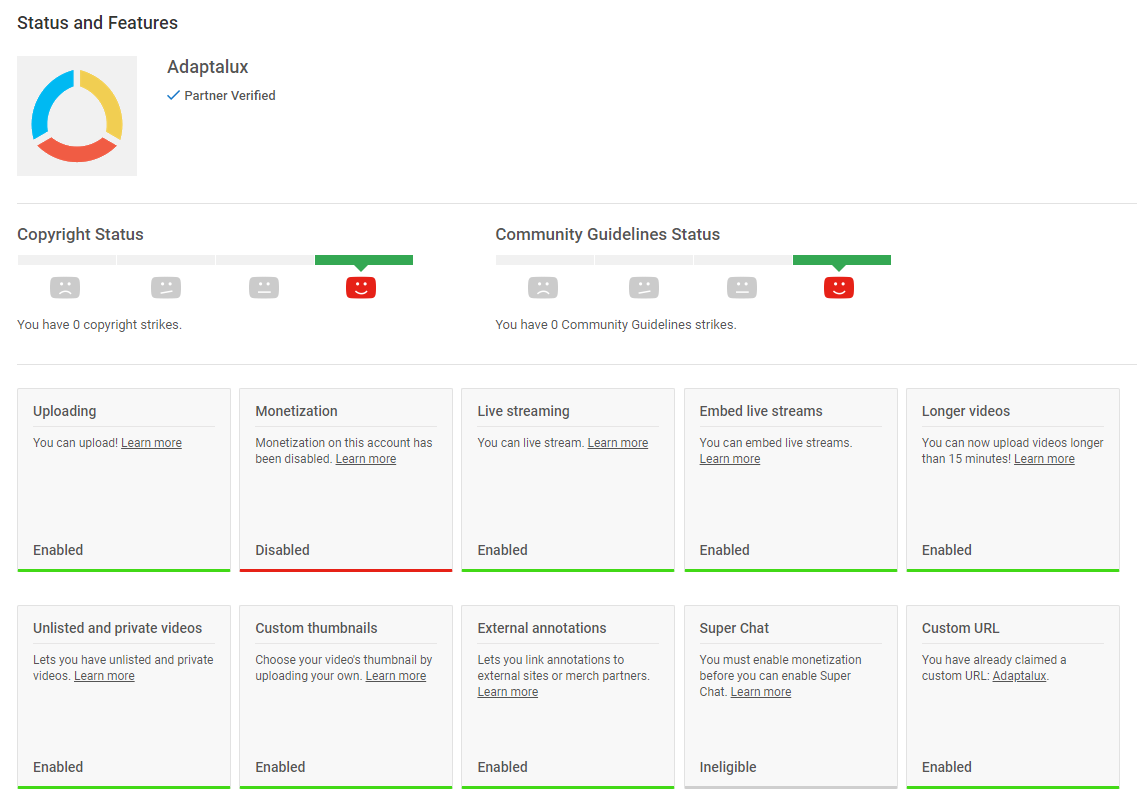
Task: Click the Partner Verified checkmark icon
Action: [173, 95]
